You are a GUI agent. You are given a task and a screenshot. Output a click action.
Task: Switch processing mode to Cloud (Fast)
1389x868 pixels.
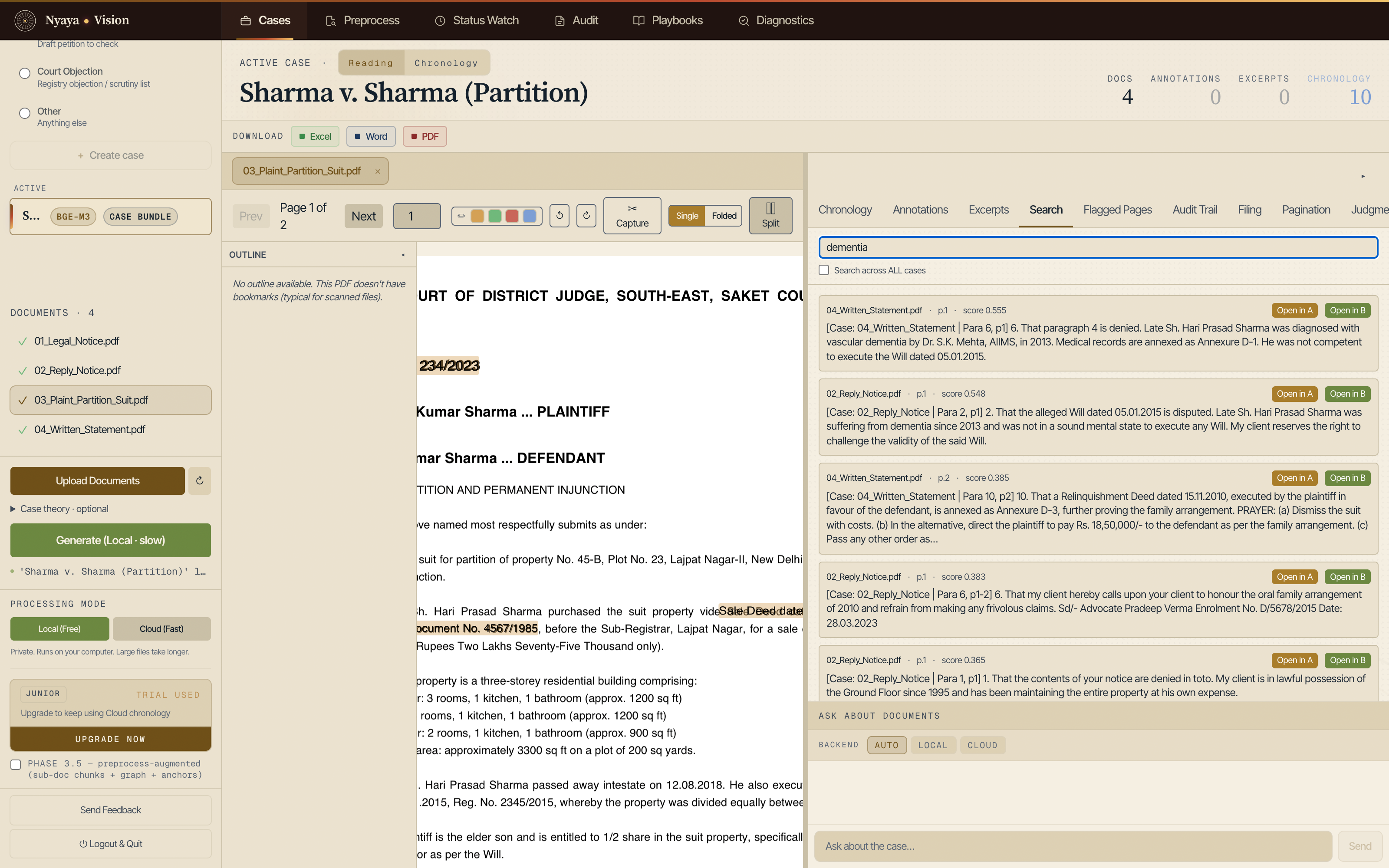point(161,628)
